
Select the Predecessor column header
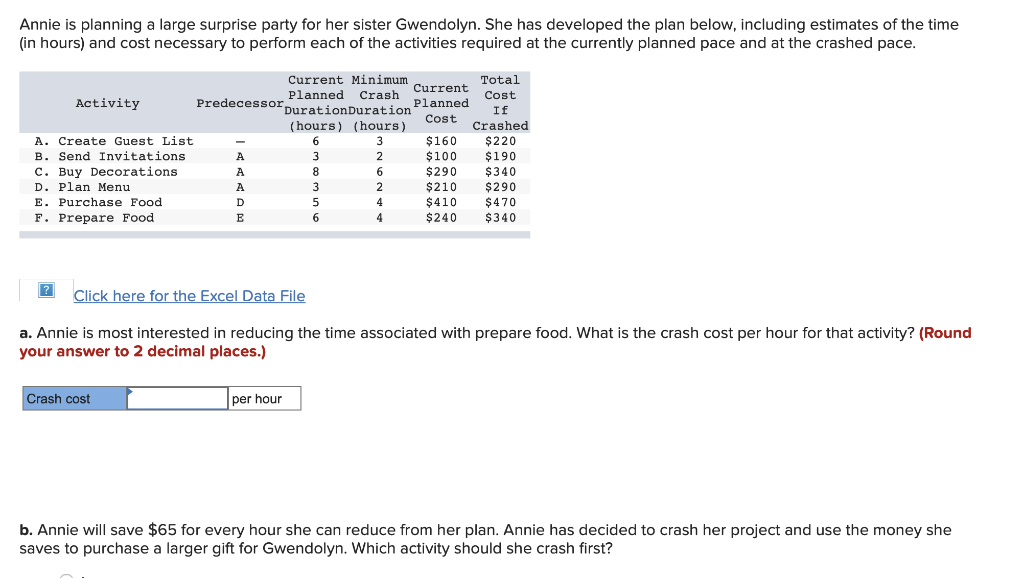click(239, 103)
